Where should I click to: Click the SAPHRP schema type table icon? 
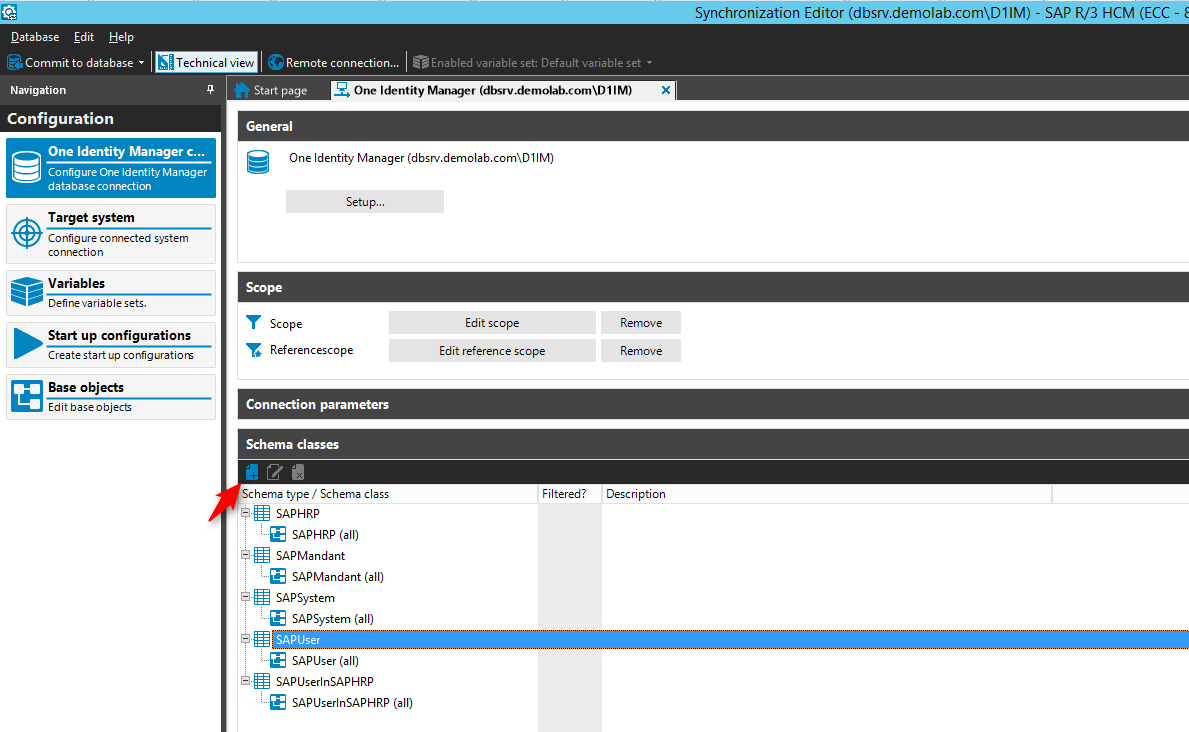(x=262, y=514)
